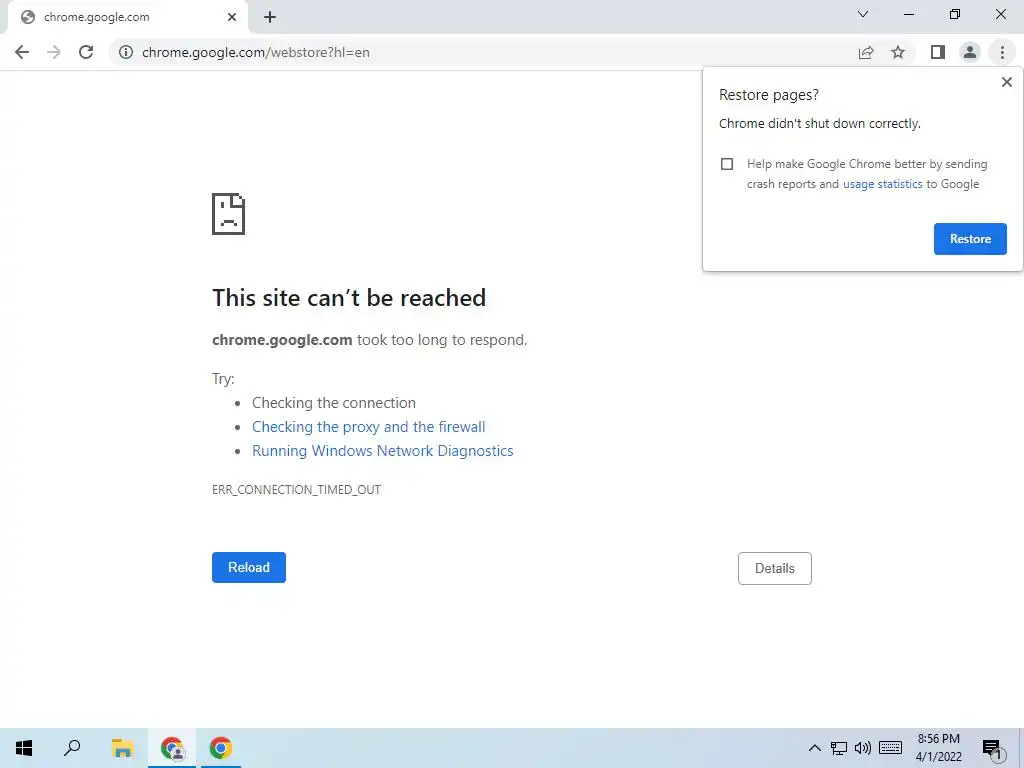Select the chrome.google.com tab
The image size is (1024, 768).
pyautogui.click(x=127, y=17)
